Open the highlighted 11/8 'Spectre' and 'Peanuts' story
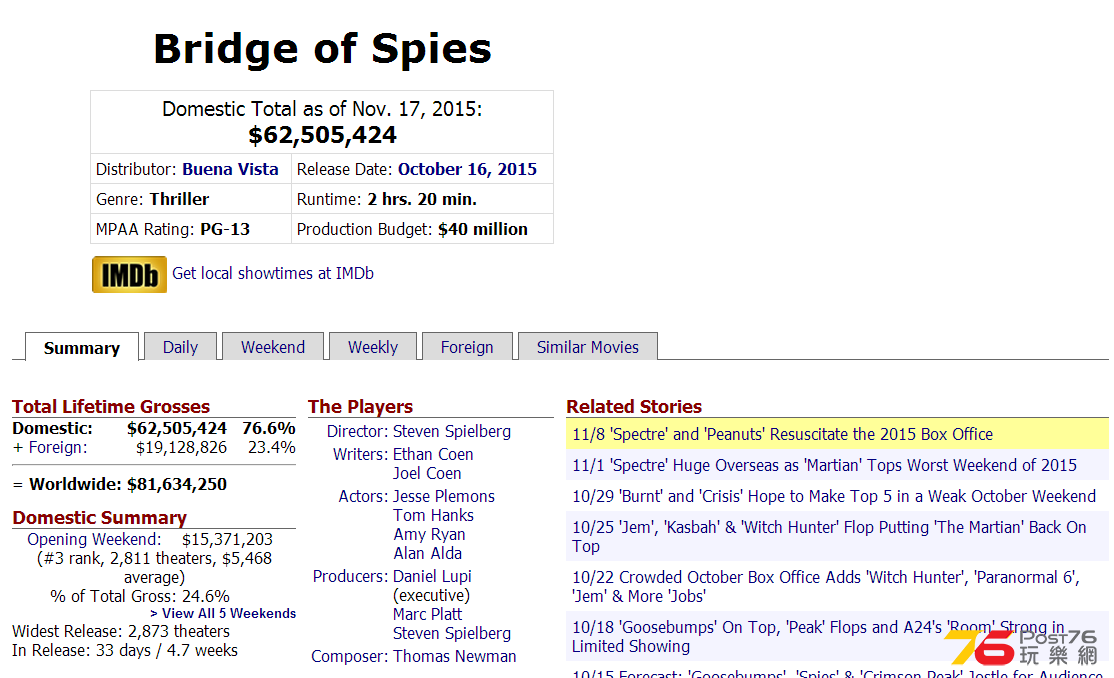Viewport: 1114px width, 678px height. point(782,434)
